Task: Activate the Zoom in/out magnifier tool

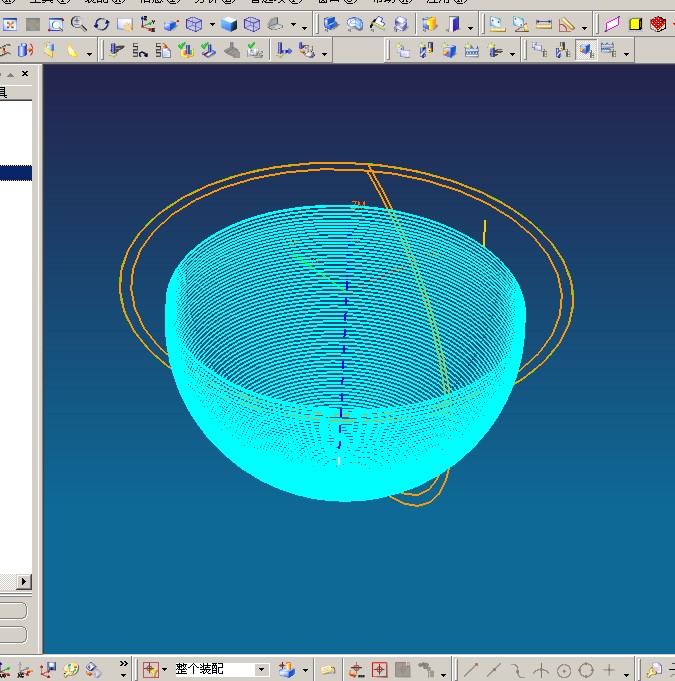Action: (79, 24)
